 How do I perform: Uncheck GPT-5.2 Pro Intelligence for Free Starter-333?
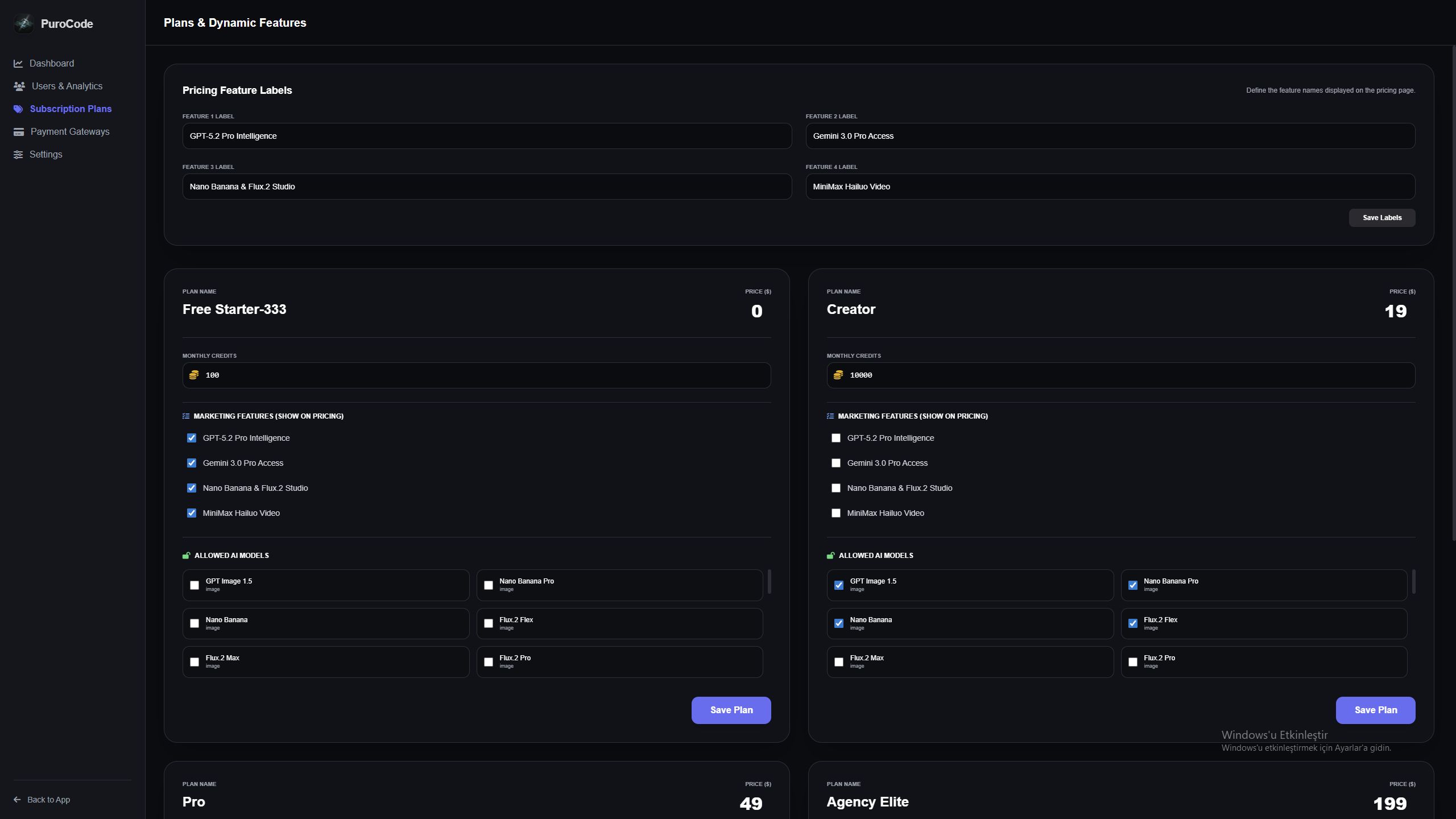tap(192, 438)
